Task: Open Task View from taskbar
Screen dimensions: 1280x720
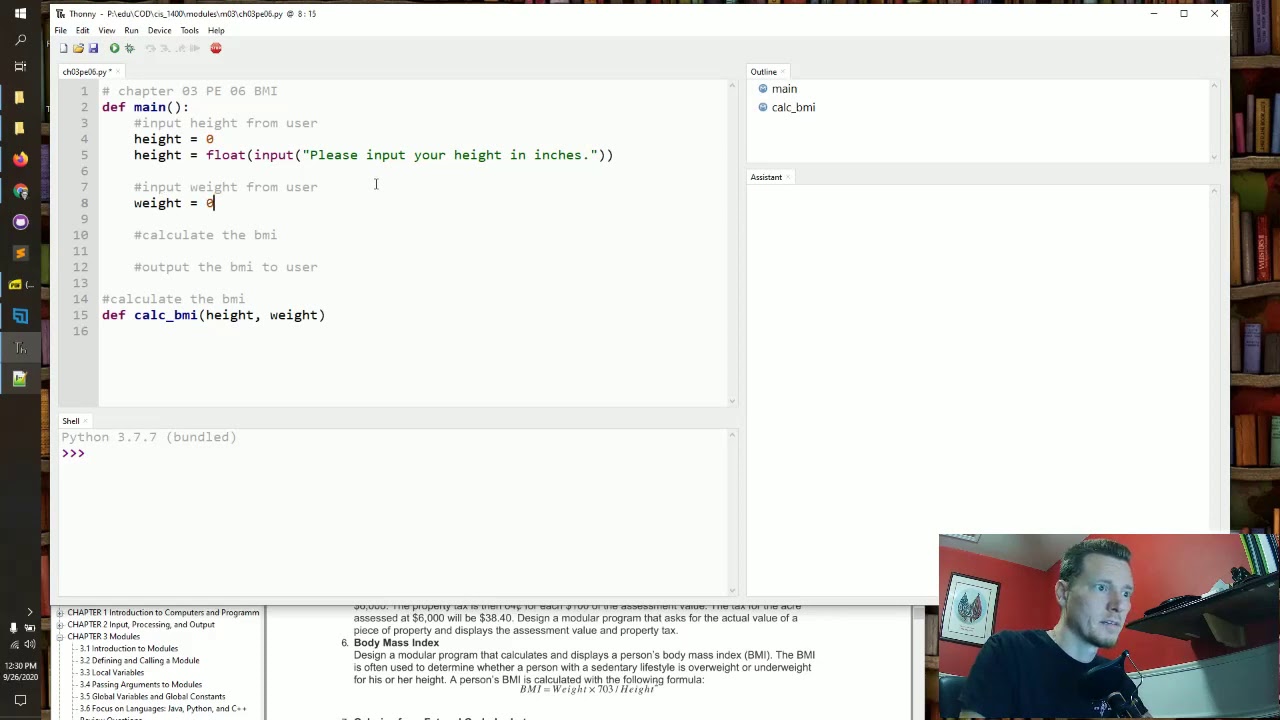Action: pos(20,66)
